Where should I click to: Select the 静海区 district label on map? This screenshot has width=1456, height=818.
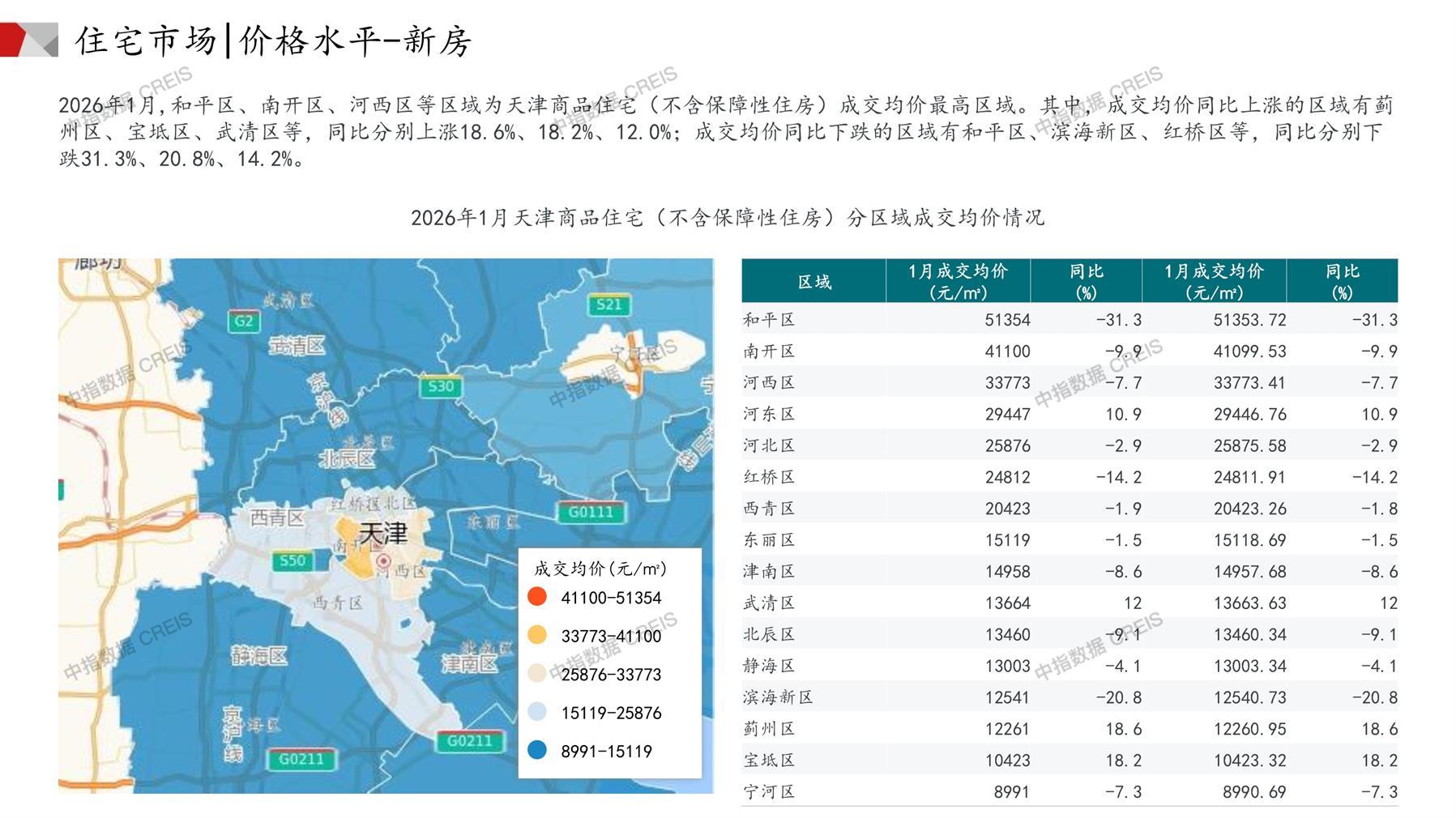(258, 655)
